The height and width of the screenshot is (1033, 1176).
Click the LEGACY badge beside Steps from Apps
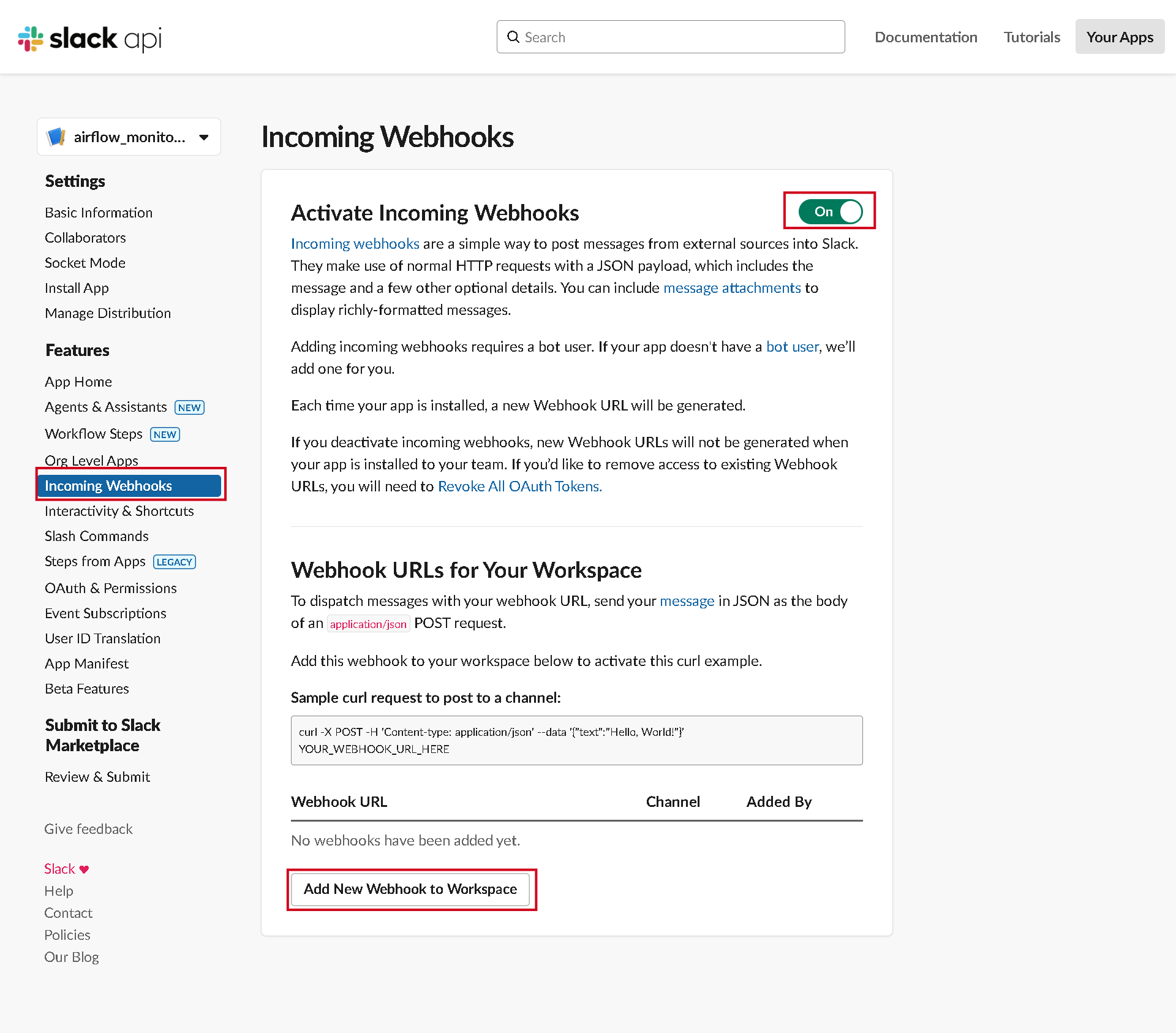tap(175, 562)
